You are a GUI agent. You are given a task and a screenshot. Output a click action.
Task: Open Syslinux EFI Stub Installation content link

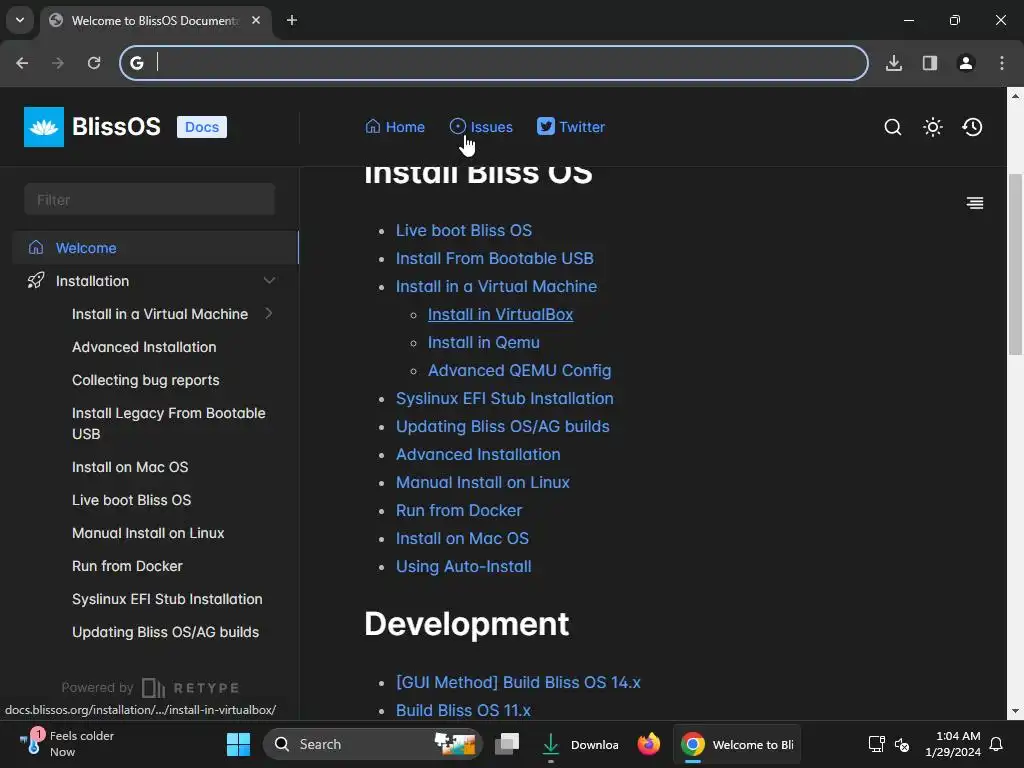point(504,398)
